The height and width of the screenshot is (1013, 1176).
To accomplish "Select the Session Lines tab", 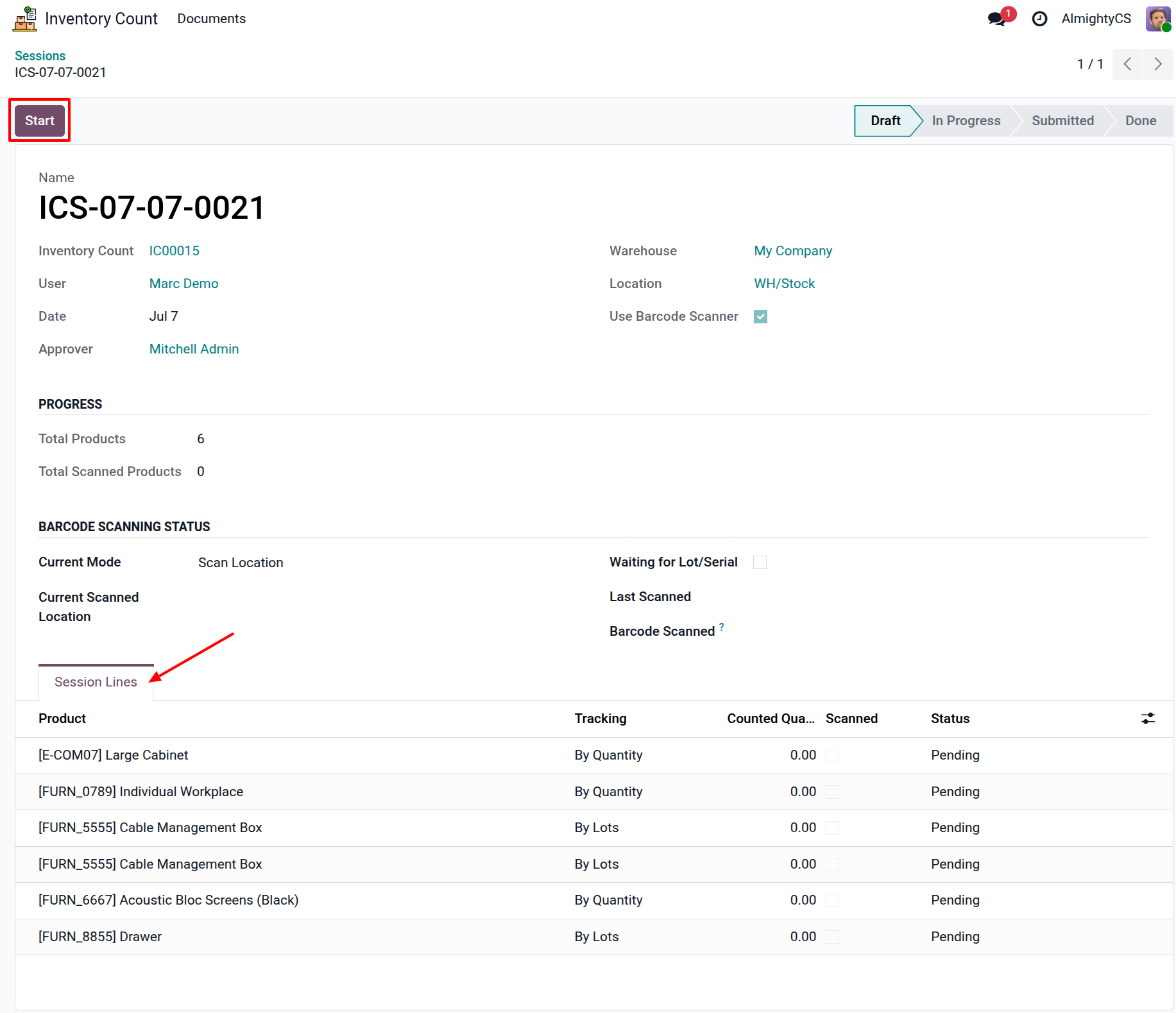I will (x=96, y=682).
